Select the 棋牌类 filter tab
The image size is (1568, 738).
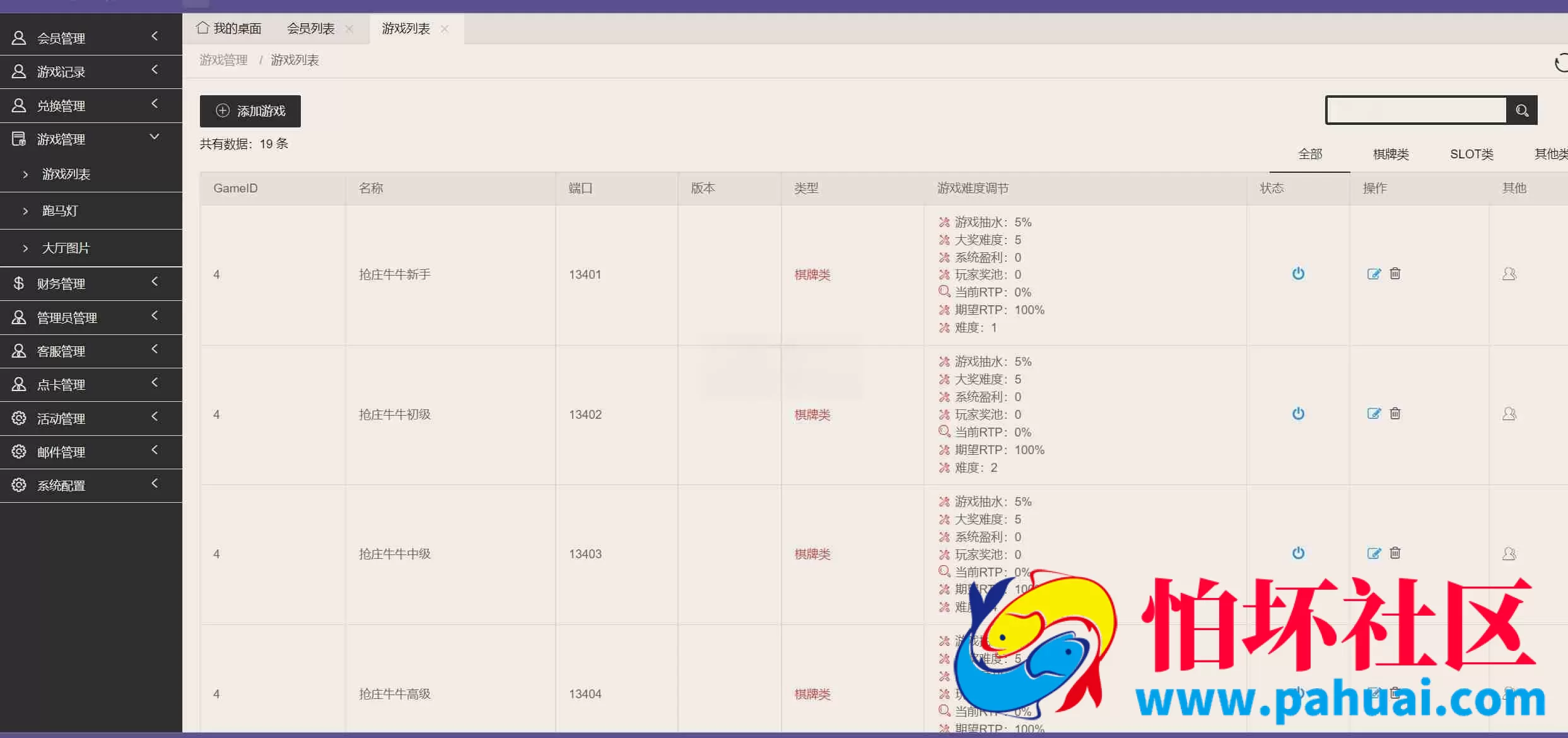click(x=1391, y=154)
